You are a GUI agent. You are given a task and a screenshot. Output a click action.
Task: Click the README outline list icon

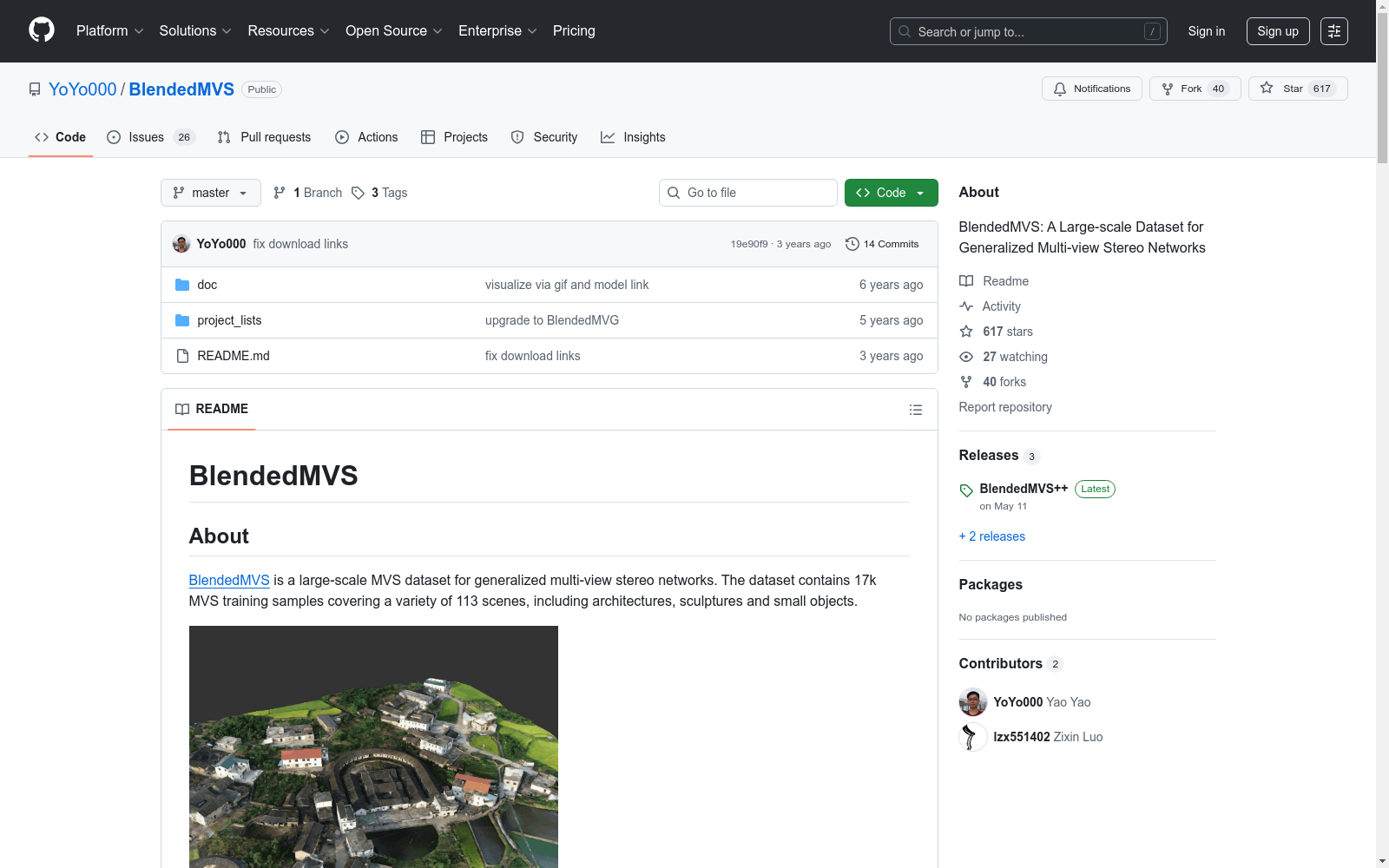(x=915, y=410)
